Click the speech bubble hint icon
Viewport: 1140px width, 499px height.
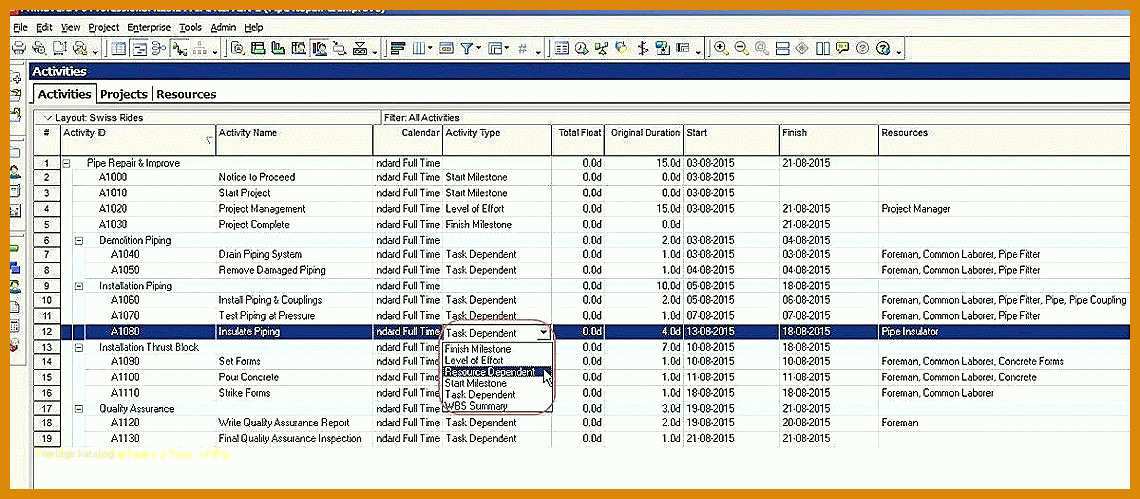pyautogui.click(x=842, y=47)
